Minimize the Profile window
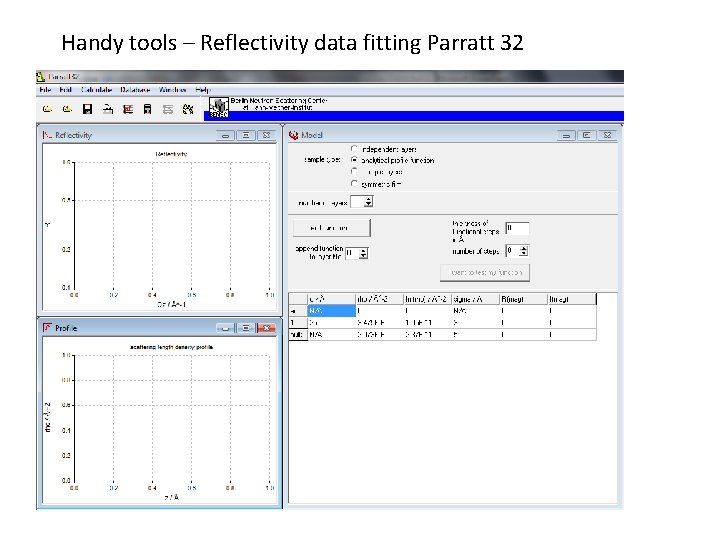 coord(225,328)
